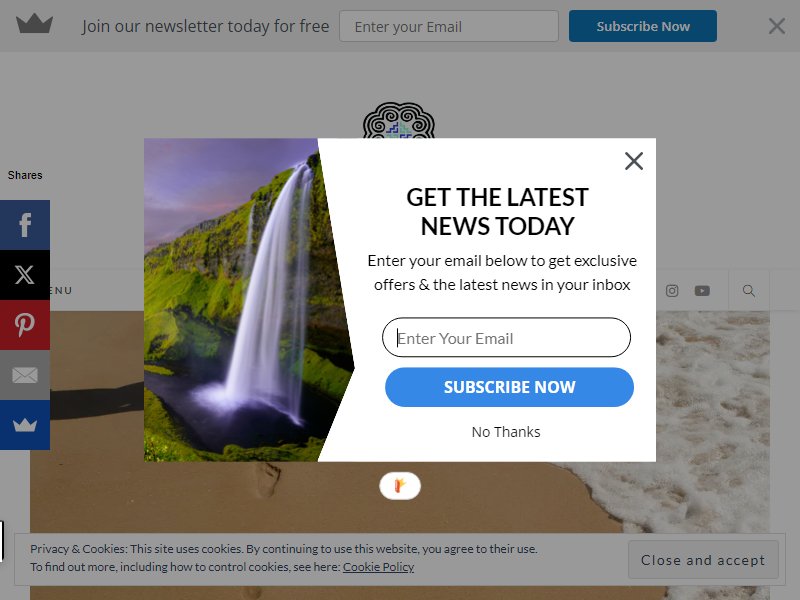Screen dimensions: 800x600
Task: Open the YouTube channel icon
Action: tap(702, 291)
